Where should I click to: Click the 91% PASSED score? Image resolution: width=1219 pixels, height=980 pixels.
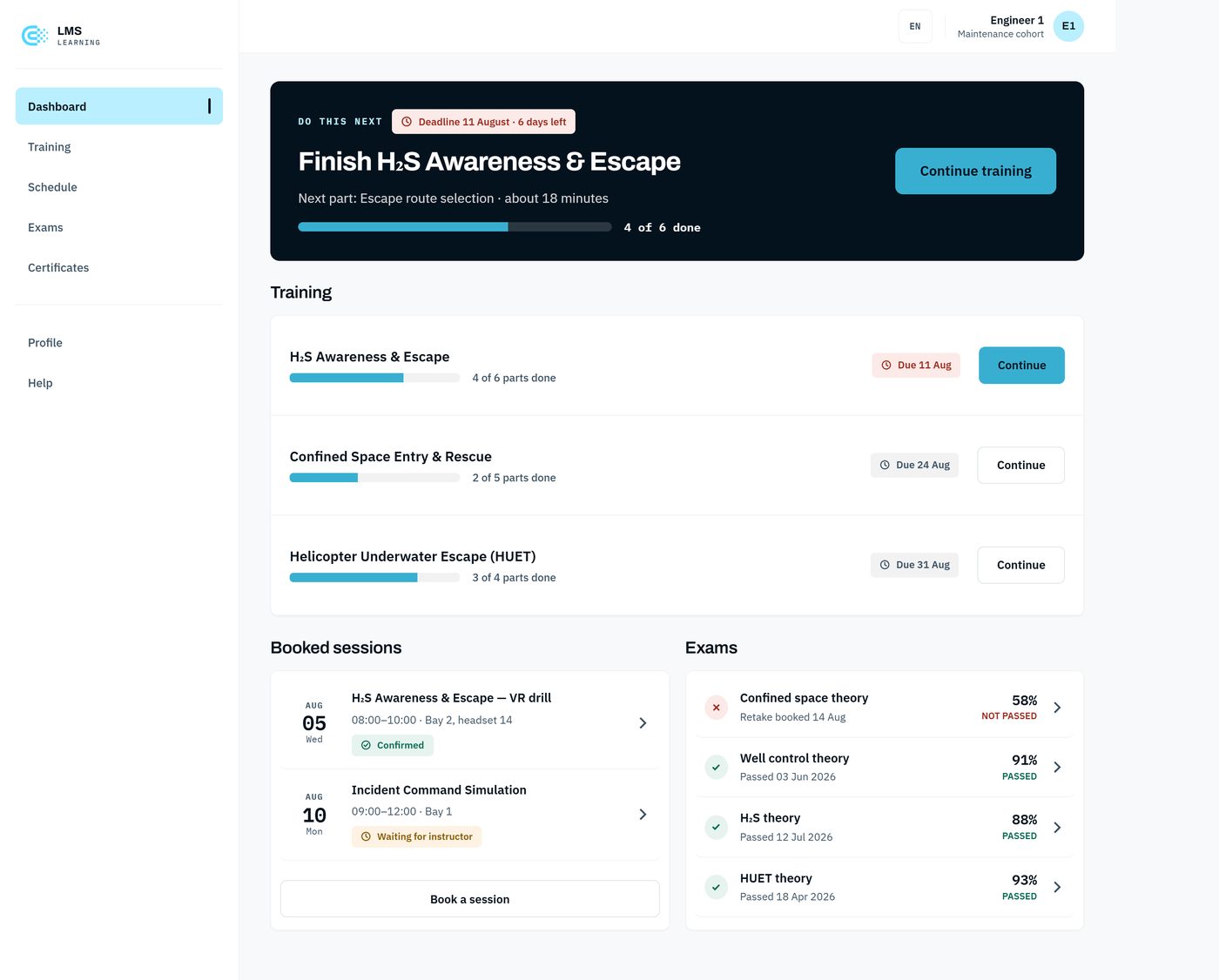point(1020,767)
